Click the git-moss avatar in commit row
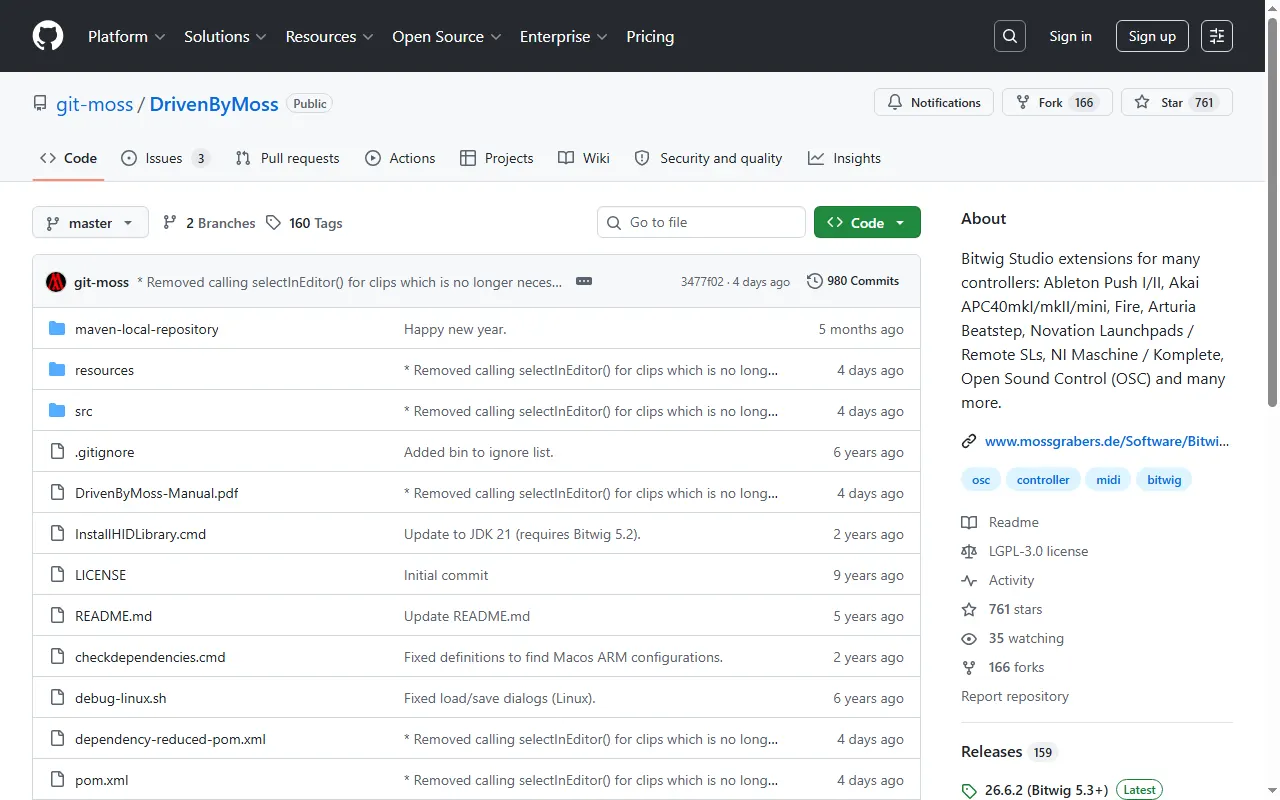This screenshot has height=800, width=1280. click(56, 282)
